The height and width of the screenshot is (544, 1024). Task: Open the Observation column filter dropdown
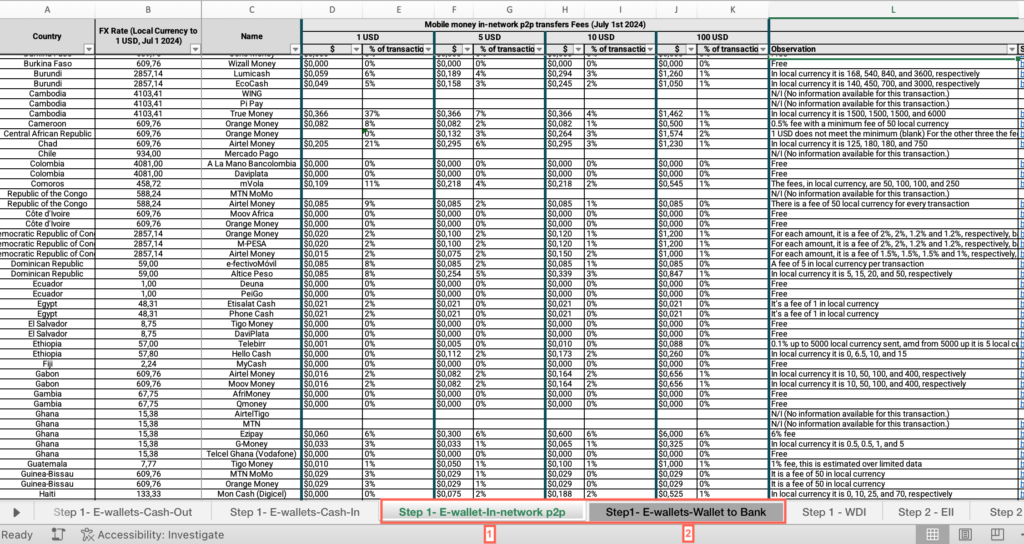tap(1012, 50)
